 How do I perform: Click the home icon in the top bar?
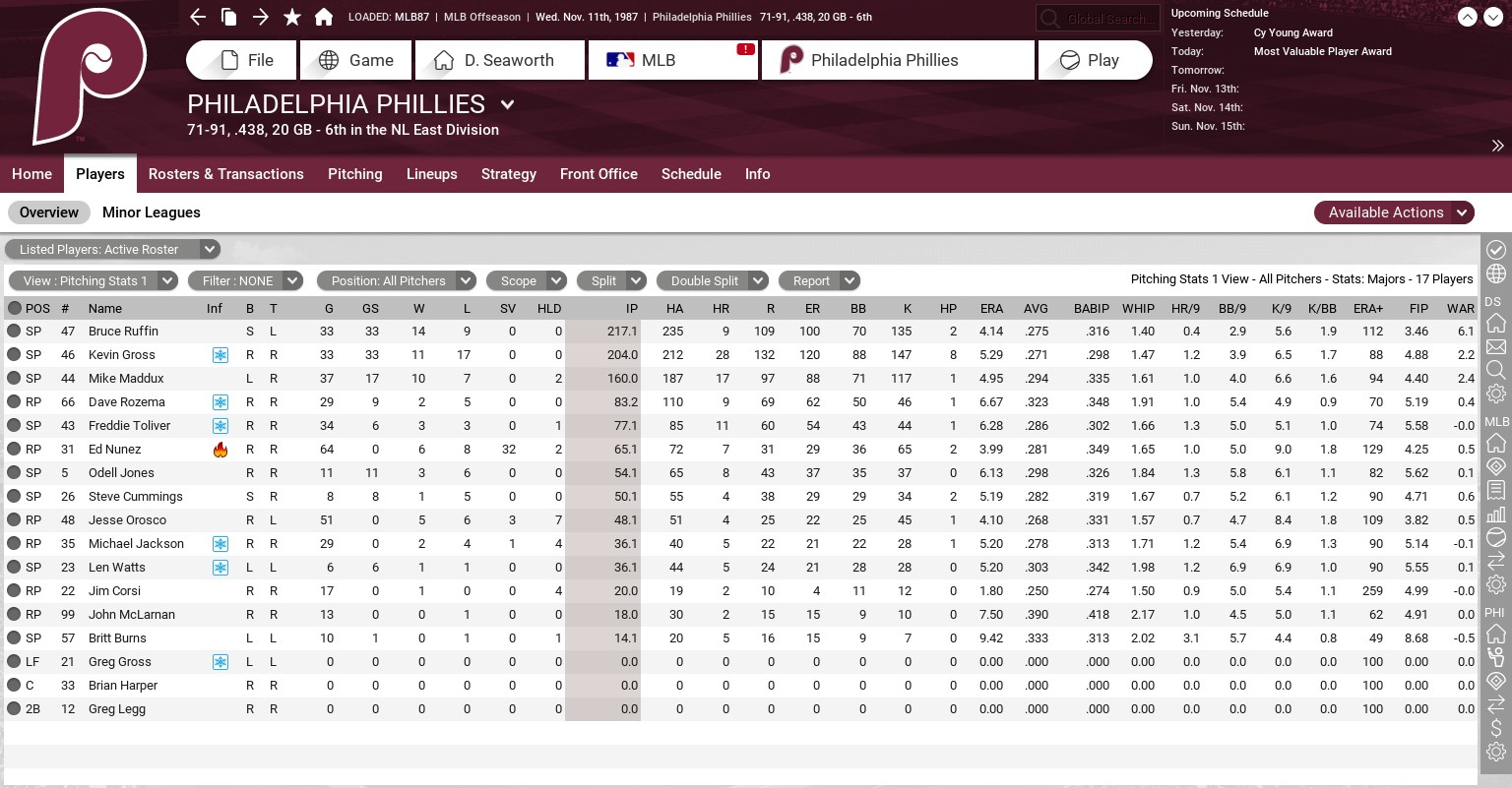(x=324, y=17)
